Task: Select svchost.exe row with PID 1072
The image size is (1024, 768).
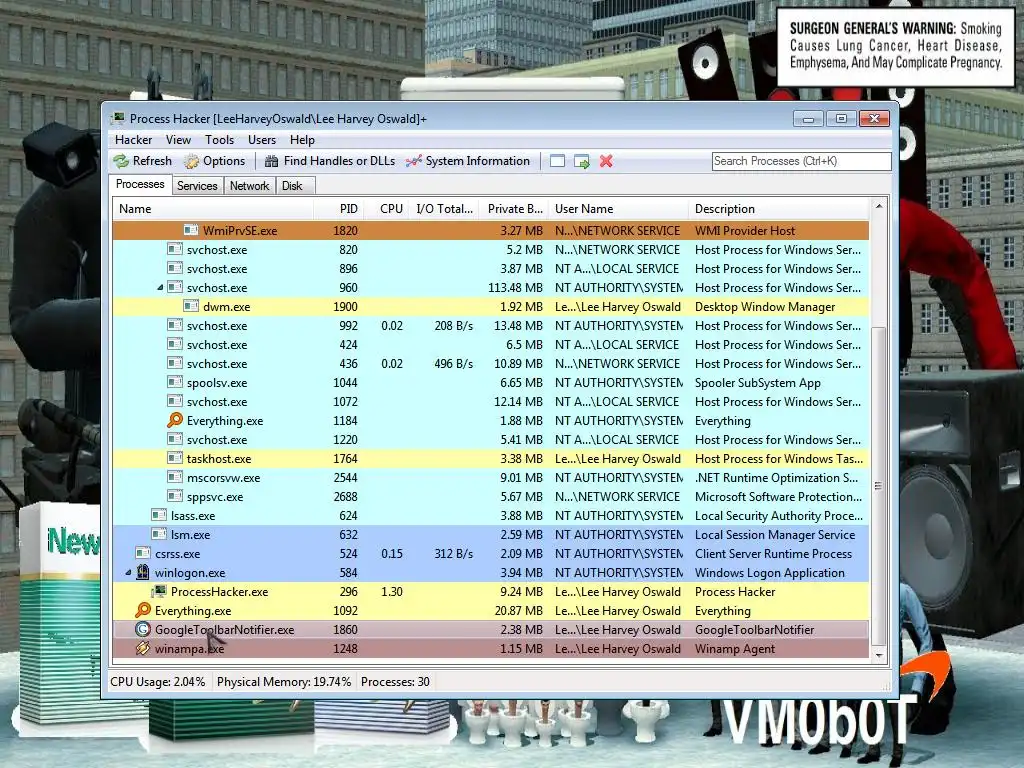Action: click(x=491, y=401)
